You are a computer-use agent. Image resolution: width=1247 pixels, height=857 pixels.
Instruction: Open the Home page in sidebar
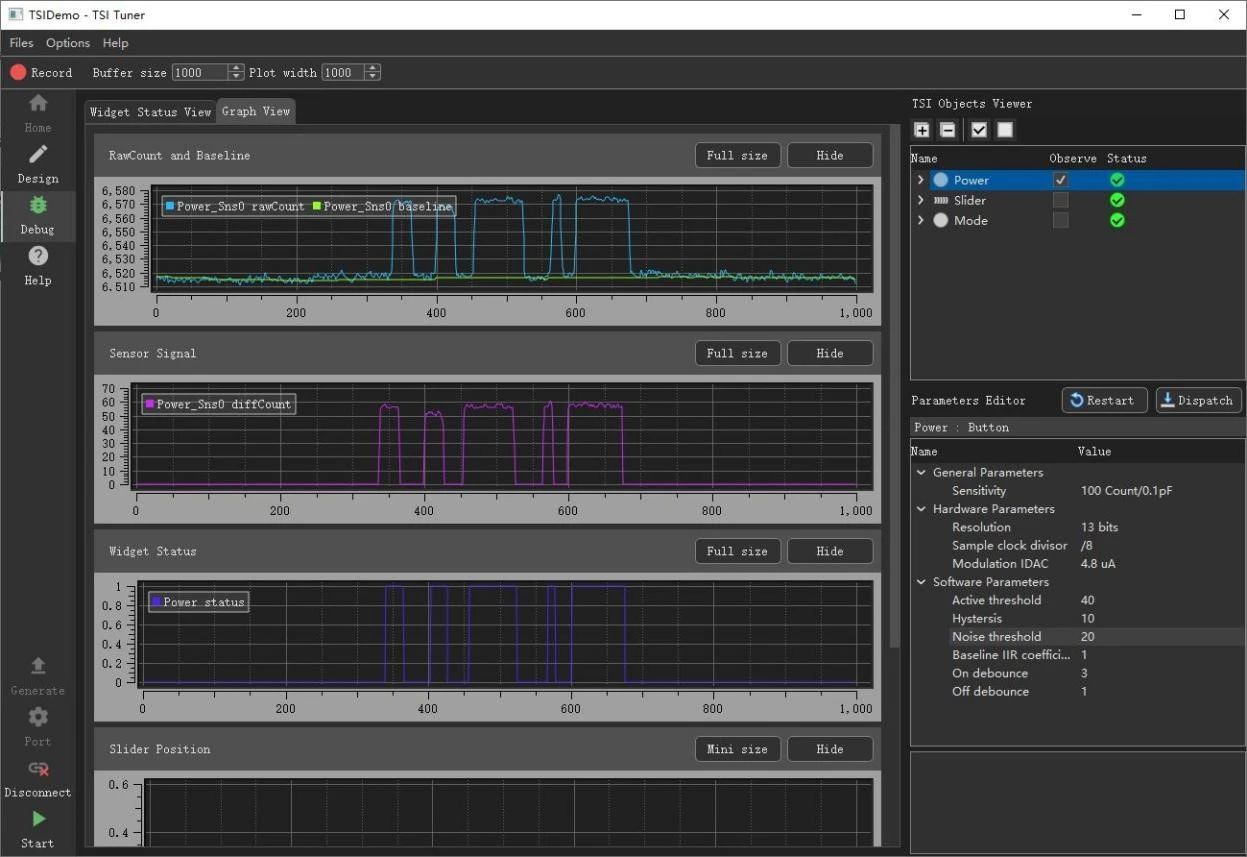pos(38,104)
